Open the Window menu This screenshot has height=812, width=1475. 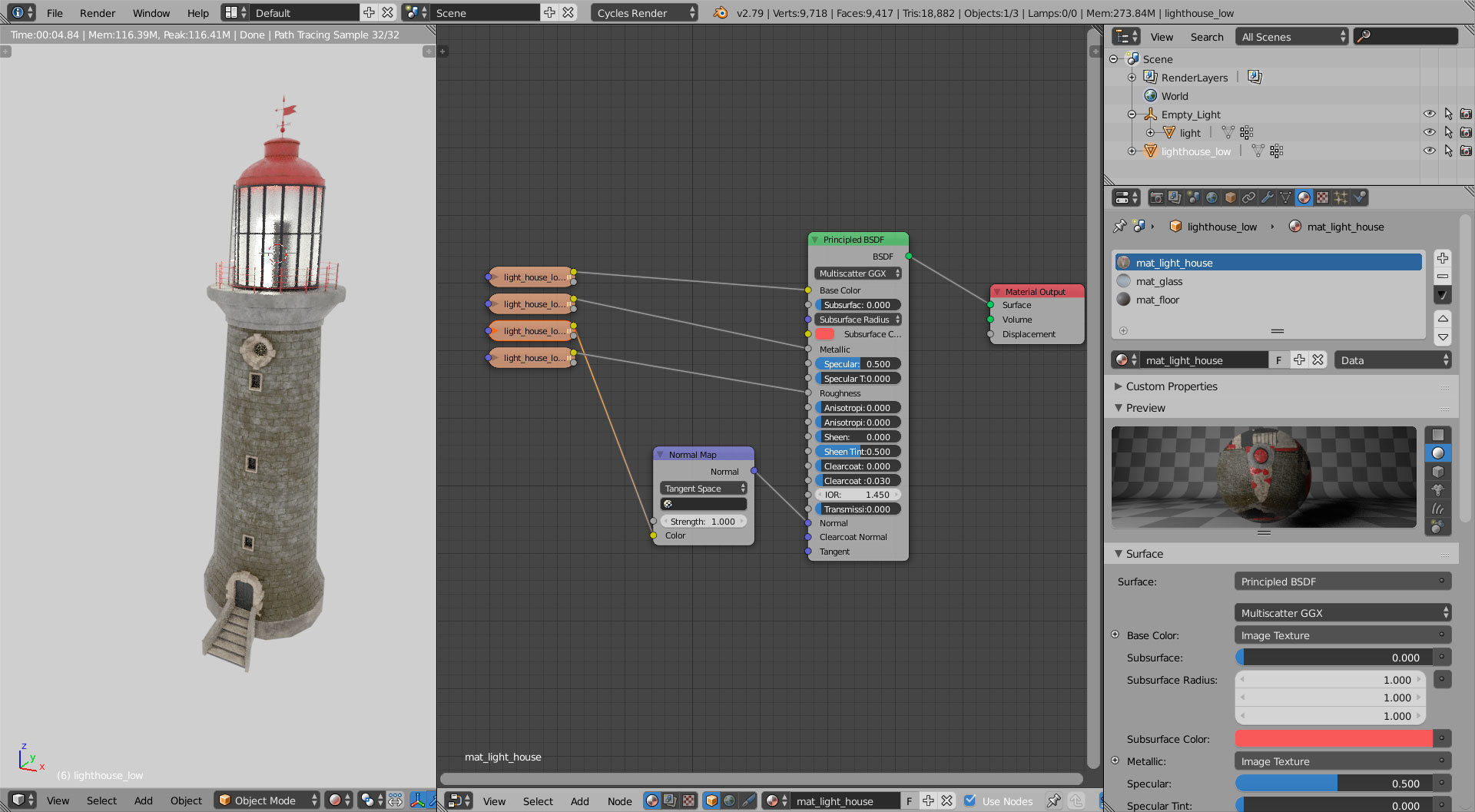point(151,13)
